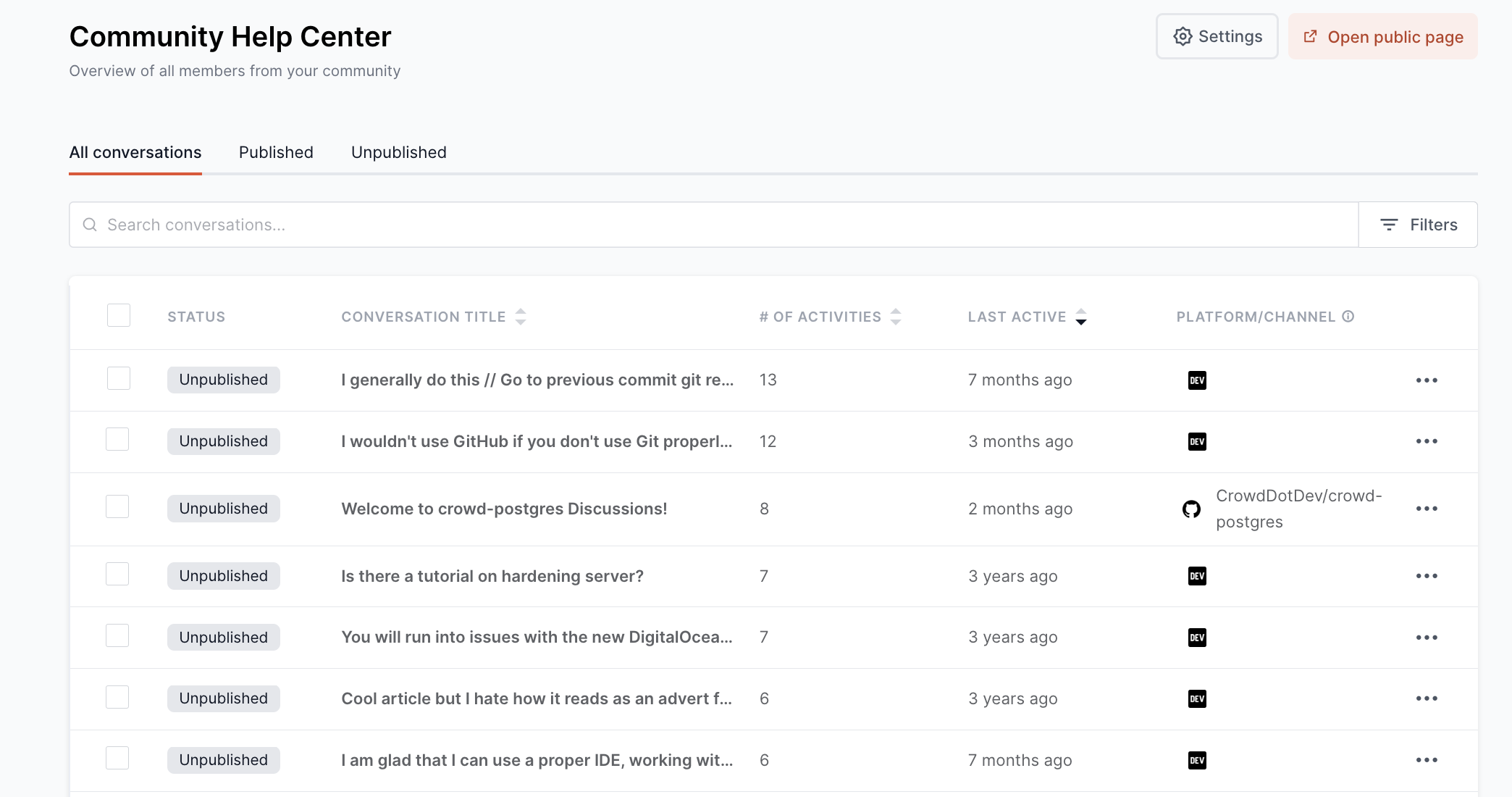The width and height of the screenshot is (1512, 797).
Task: Tick the select-all checkbox in table header
Action: [118, 316]
